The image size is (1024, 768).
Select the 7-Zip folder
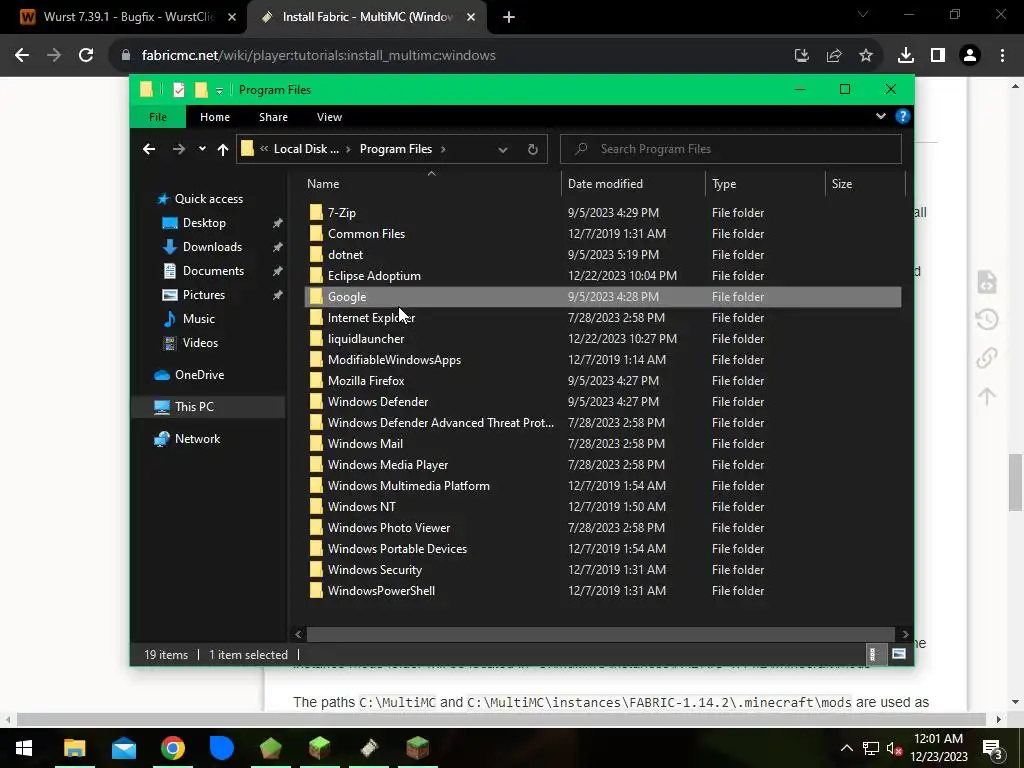pyautogui.click(x=342, y=213)
